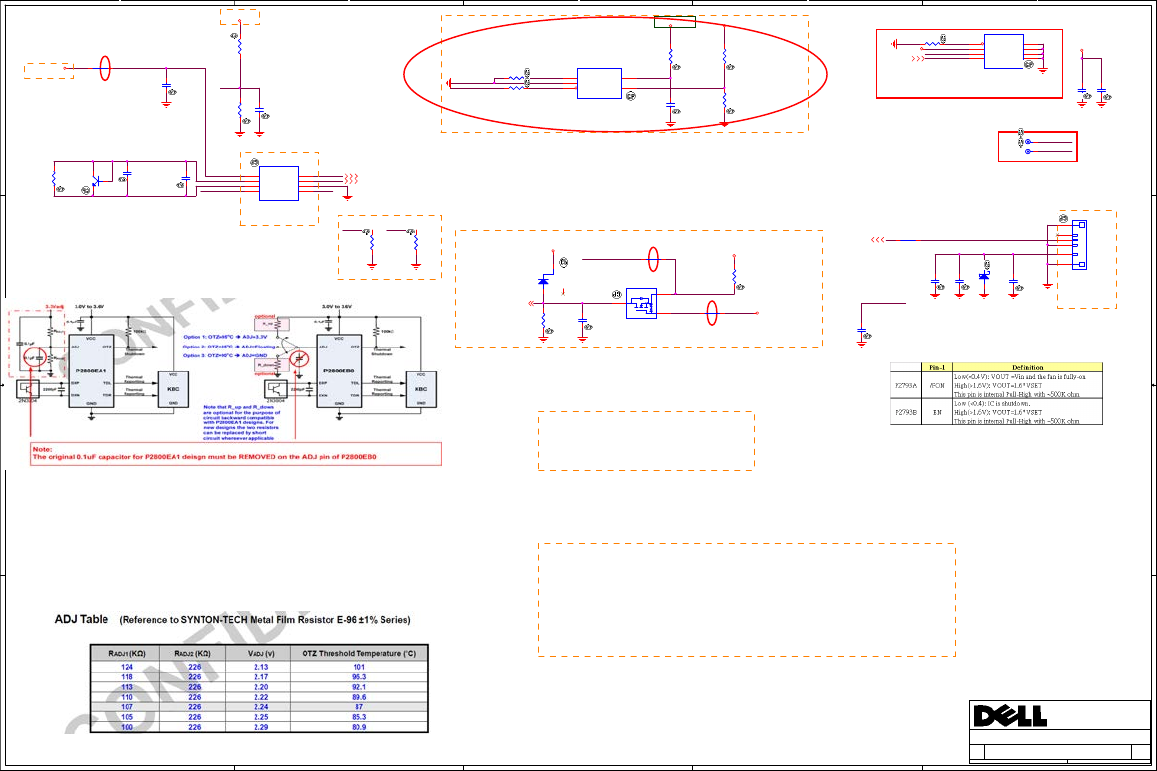
Task: Click the VADJ cell reading 2.29
Action: point(261,727)
